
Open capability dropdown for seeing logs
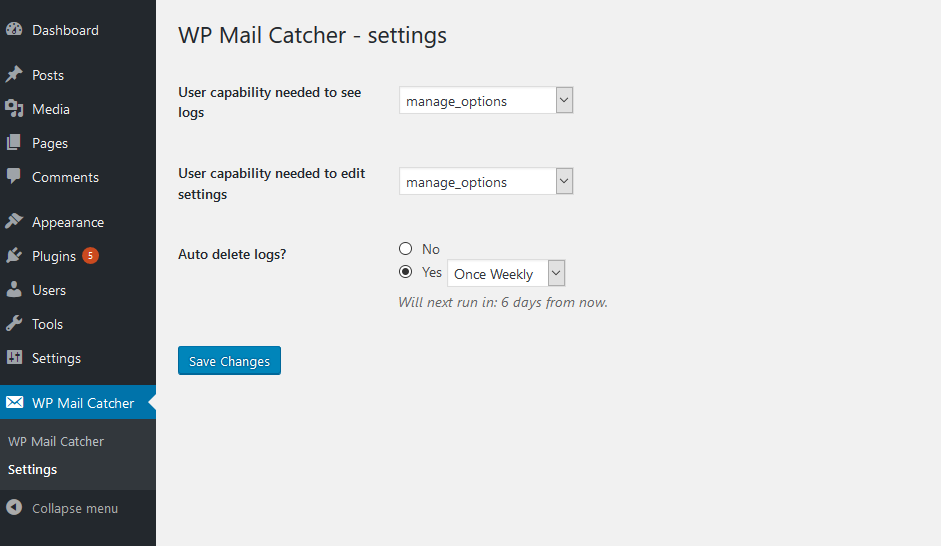click(486, 100)
